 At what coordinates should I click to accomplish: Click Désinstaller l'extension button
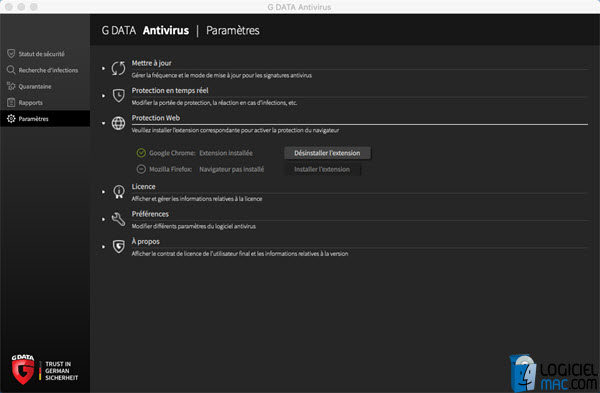tap(327, 153)
